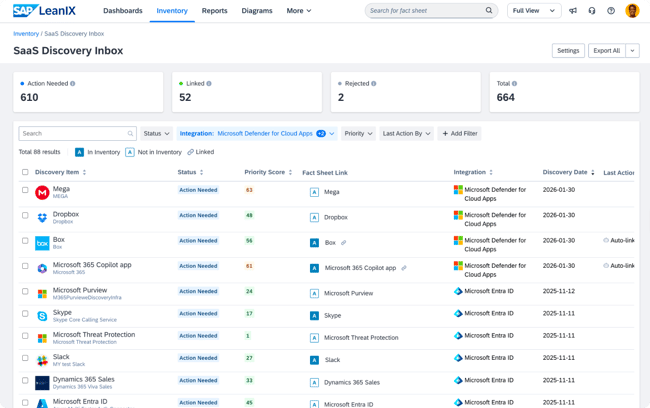Image resolution: width=650 pixels, height=408 pixels.
Task: Open the Integration filter dropdown
Action: tap(257, 134)
